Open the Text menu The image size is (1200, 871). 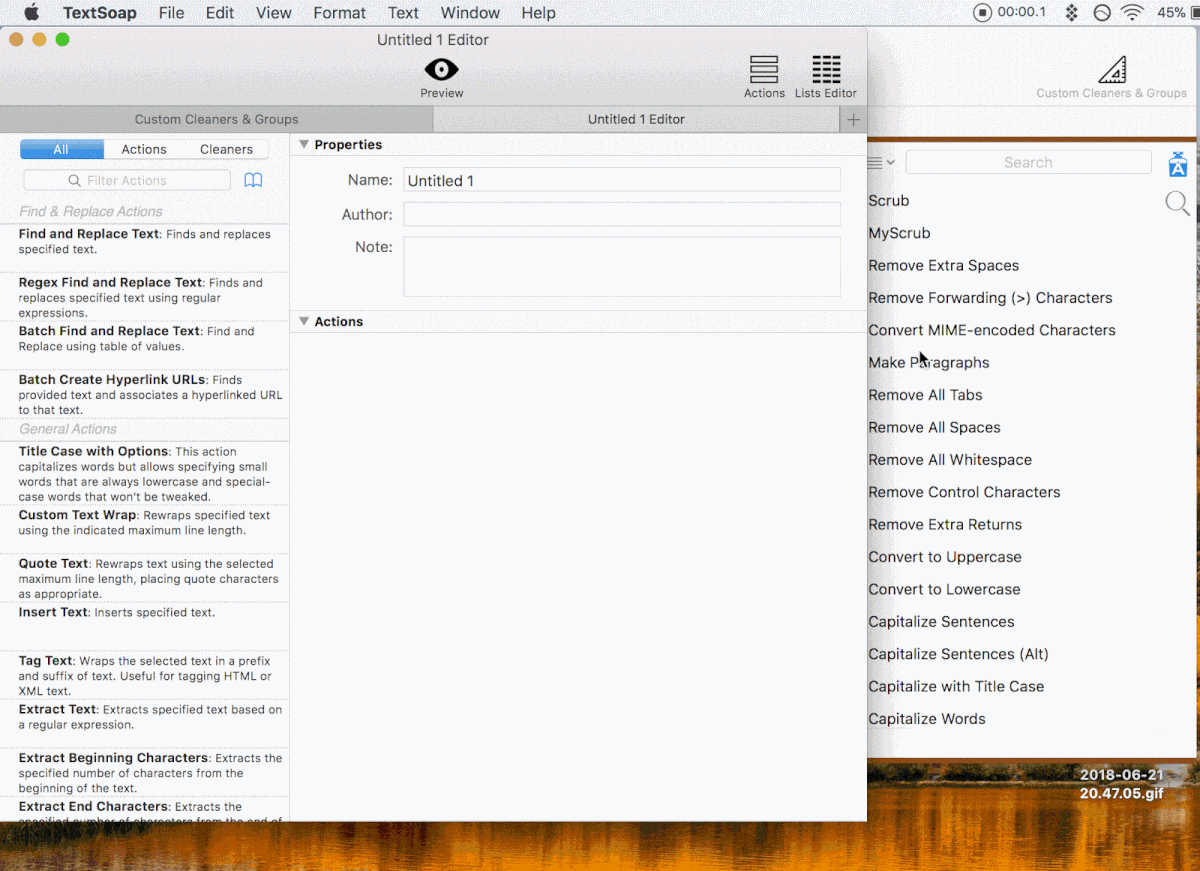click(404, 13)
